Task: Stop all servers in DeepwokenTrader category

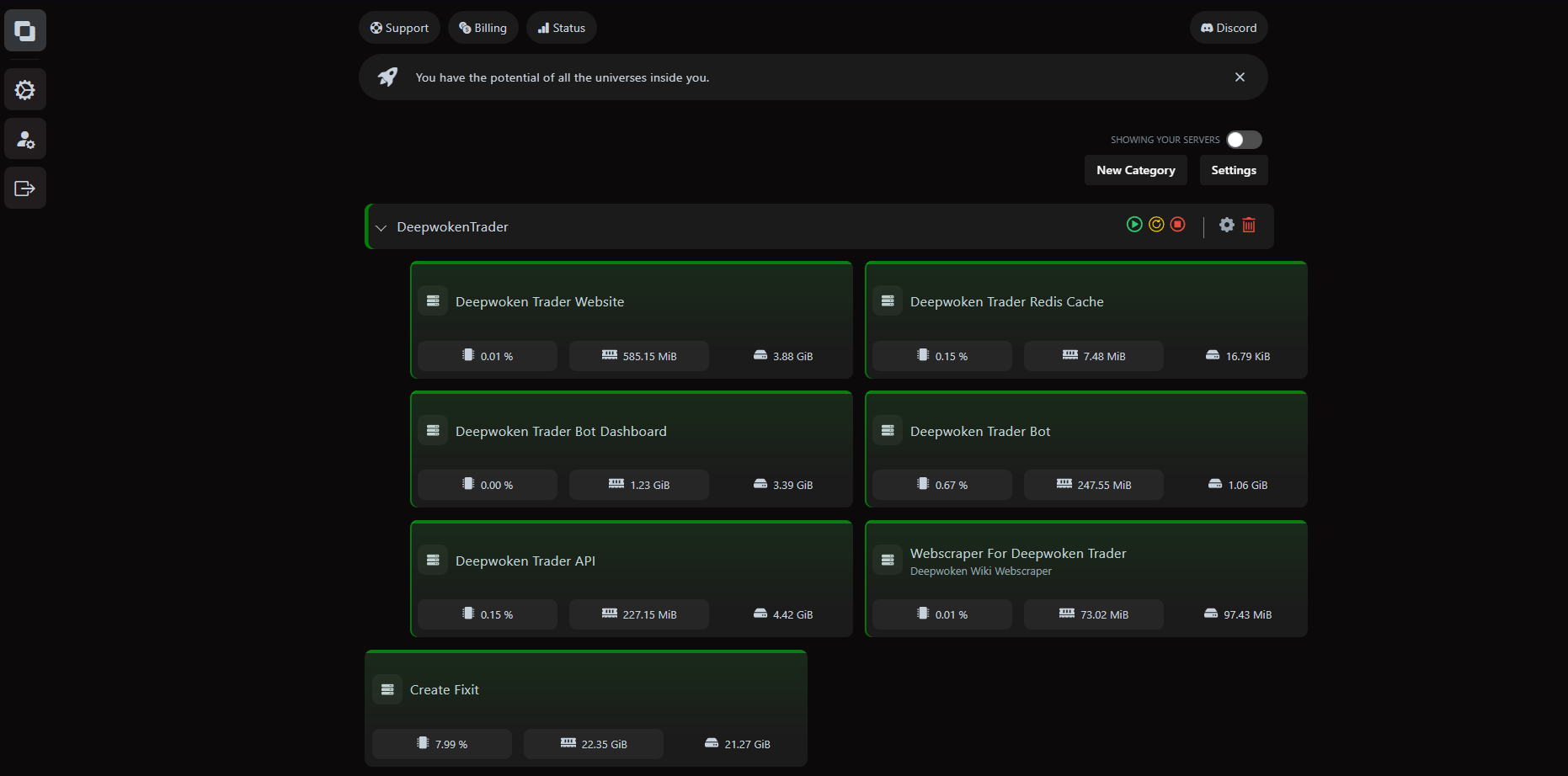Action: pos(1178,224)
